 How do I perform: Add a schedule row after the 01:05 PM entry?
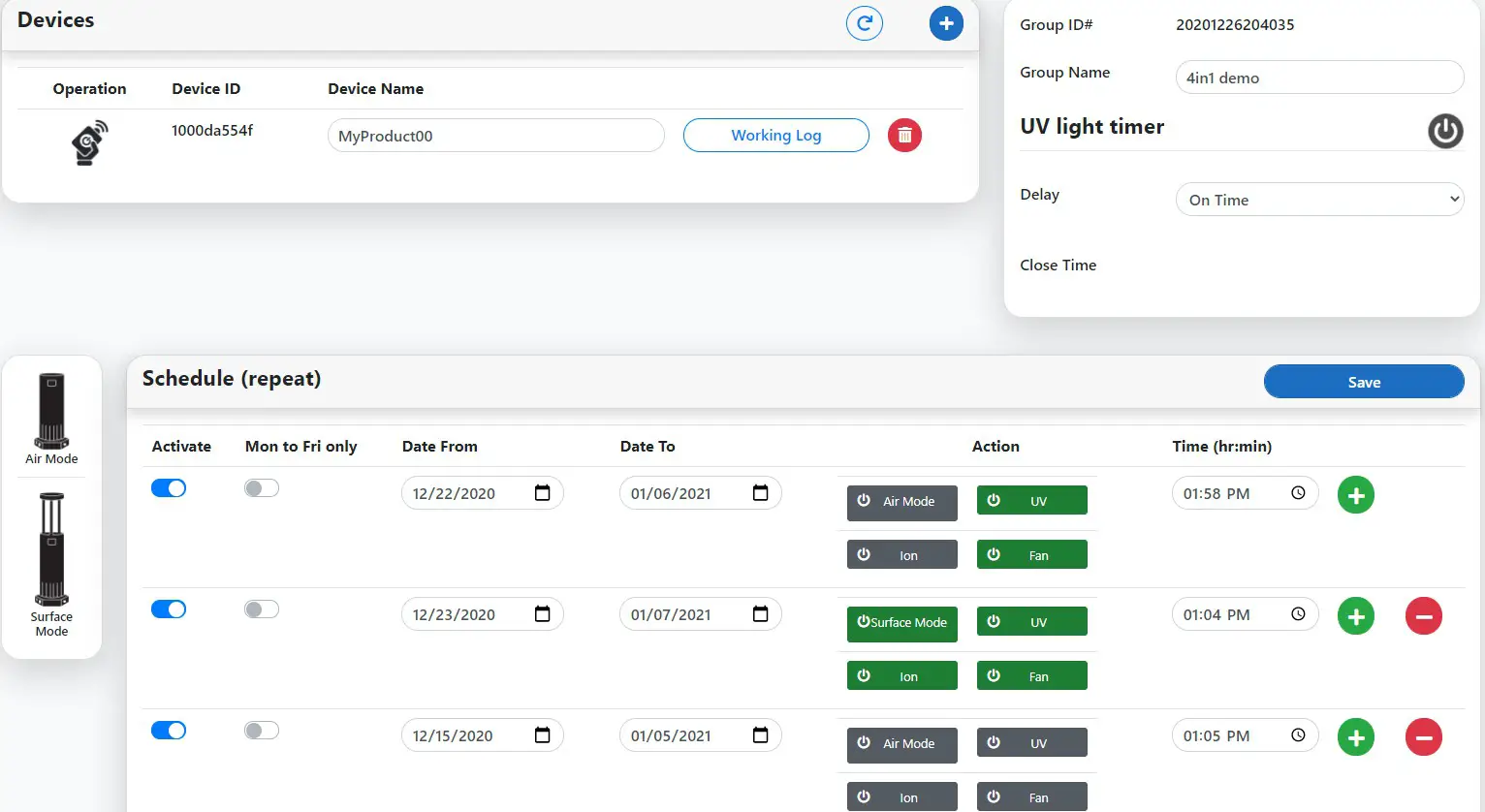tap(1356, 737)
